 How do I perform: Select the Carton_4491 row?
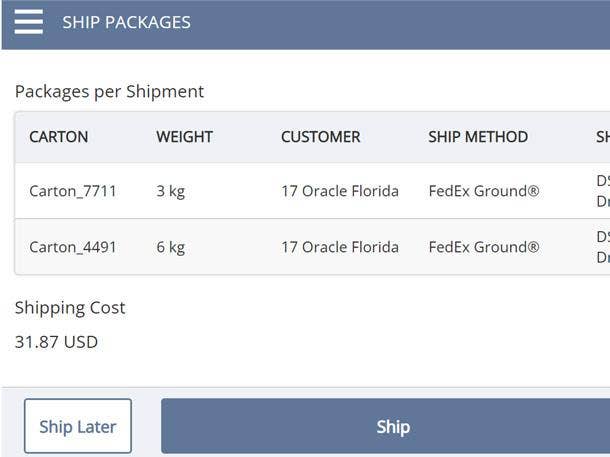(73, 247)
